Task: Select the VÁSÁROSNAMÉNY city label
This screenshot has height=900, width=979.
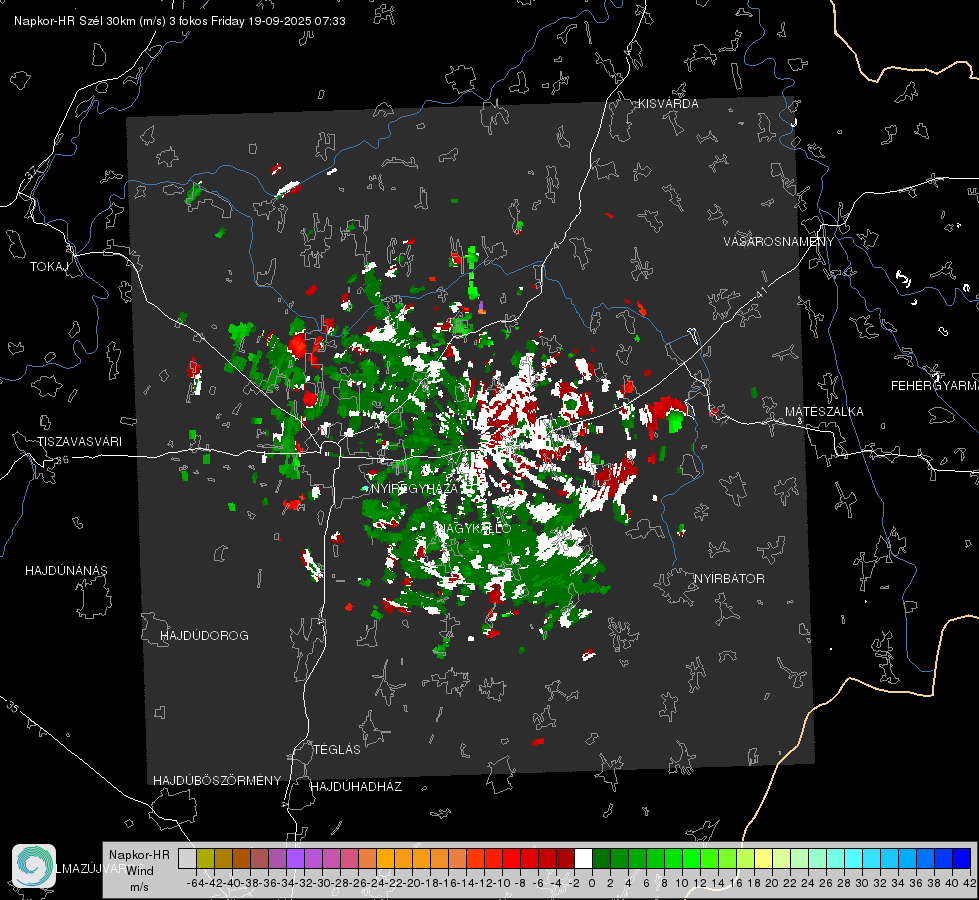Action: point(779,242)
